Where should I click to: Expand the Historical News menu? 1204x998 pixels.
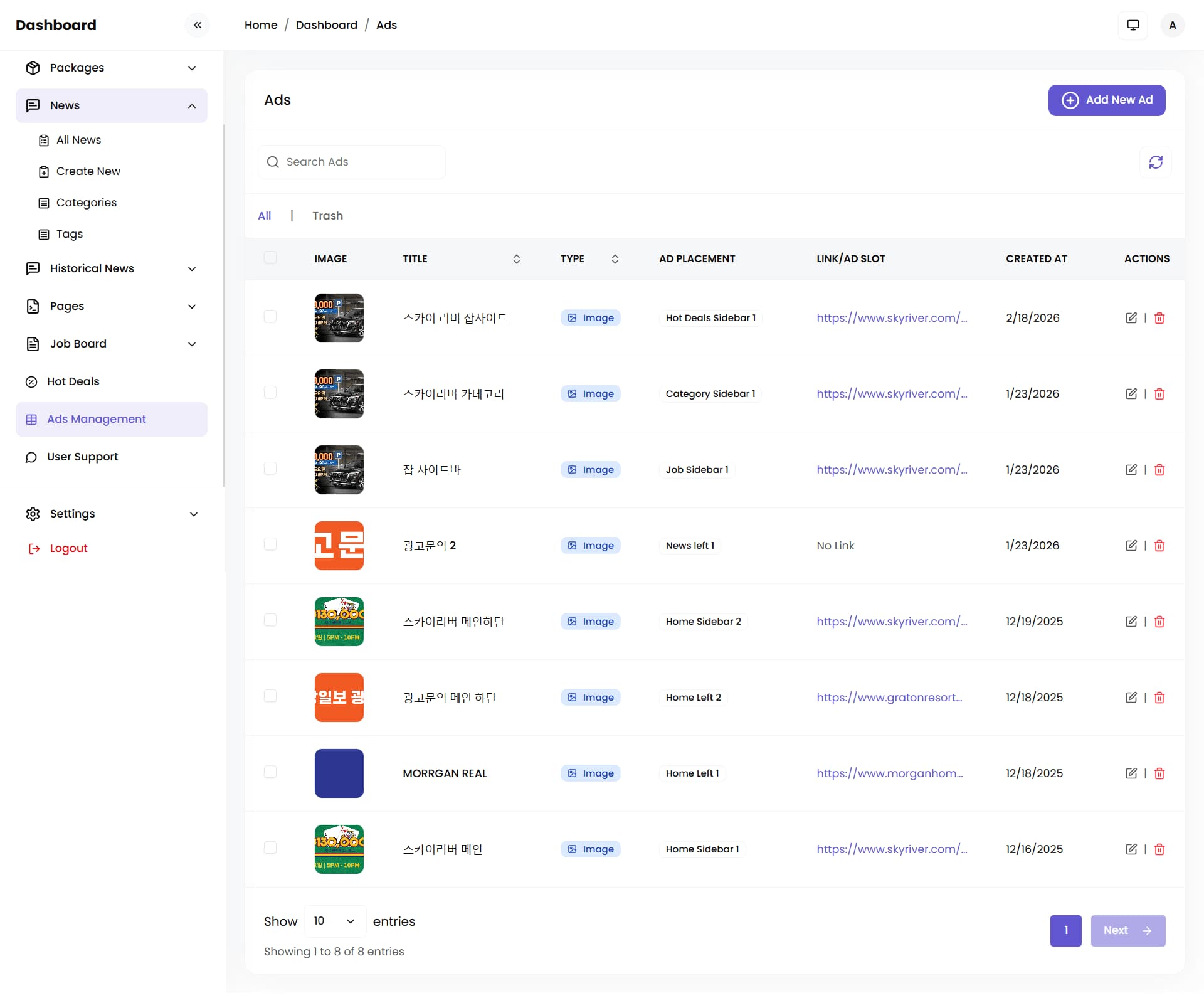112,268
